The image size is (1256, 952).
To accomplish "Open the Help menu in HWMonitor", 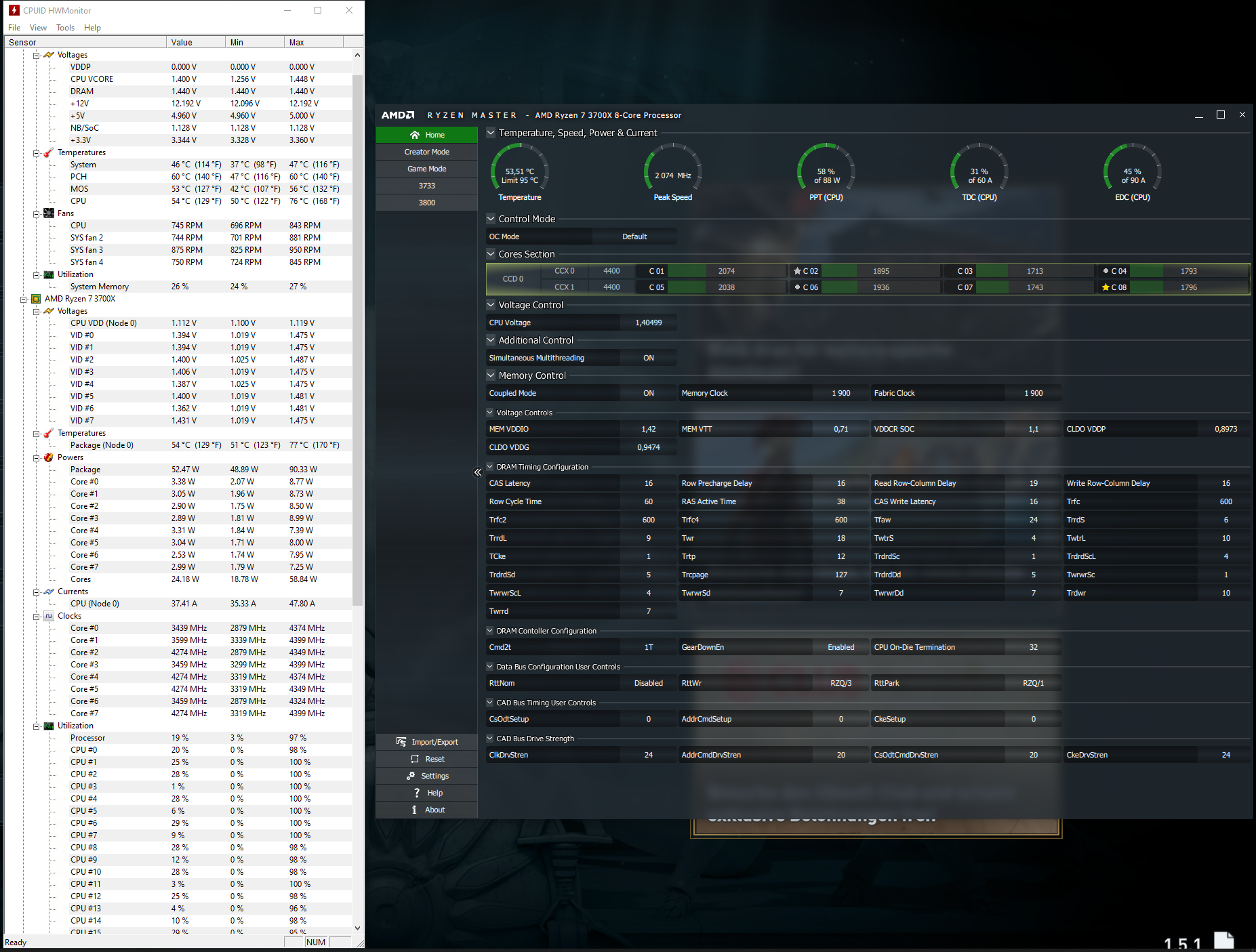I will coord(92,28).
